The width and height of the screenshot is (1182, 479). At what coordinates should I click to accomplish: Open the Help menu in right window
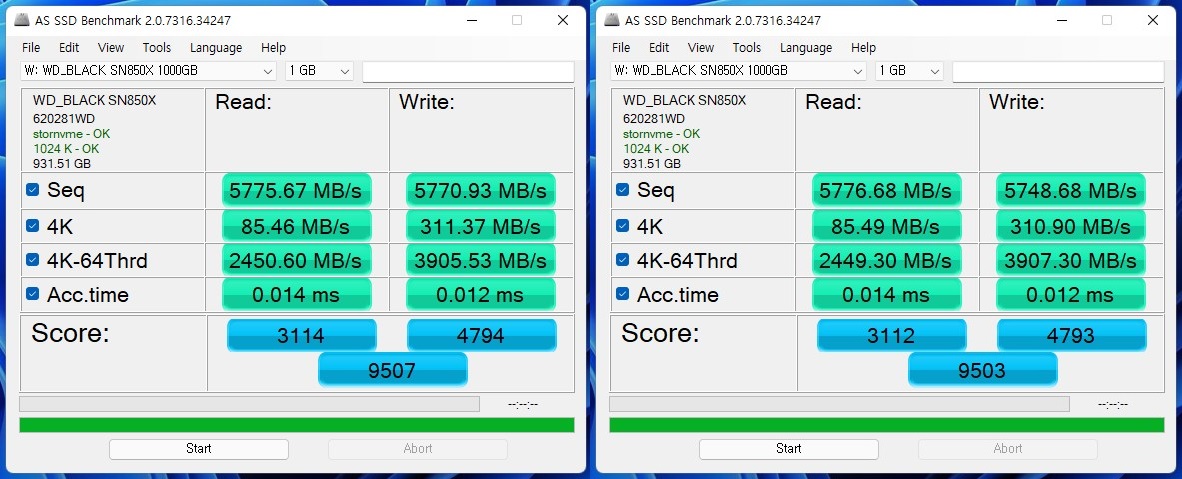click(864, 48)
